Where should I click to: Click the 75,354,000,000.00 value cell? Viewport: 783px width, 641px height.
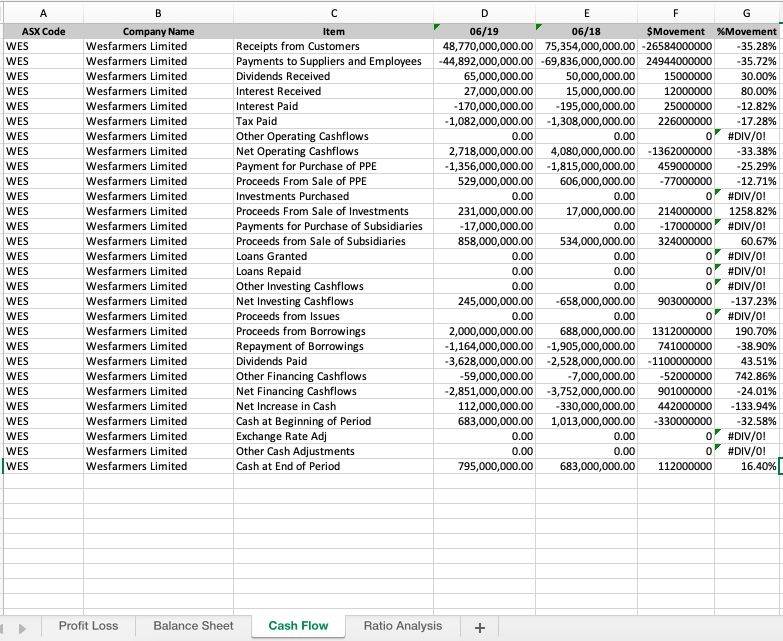click(586, 46)
